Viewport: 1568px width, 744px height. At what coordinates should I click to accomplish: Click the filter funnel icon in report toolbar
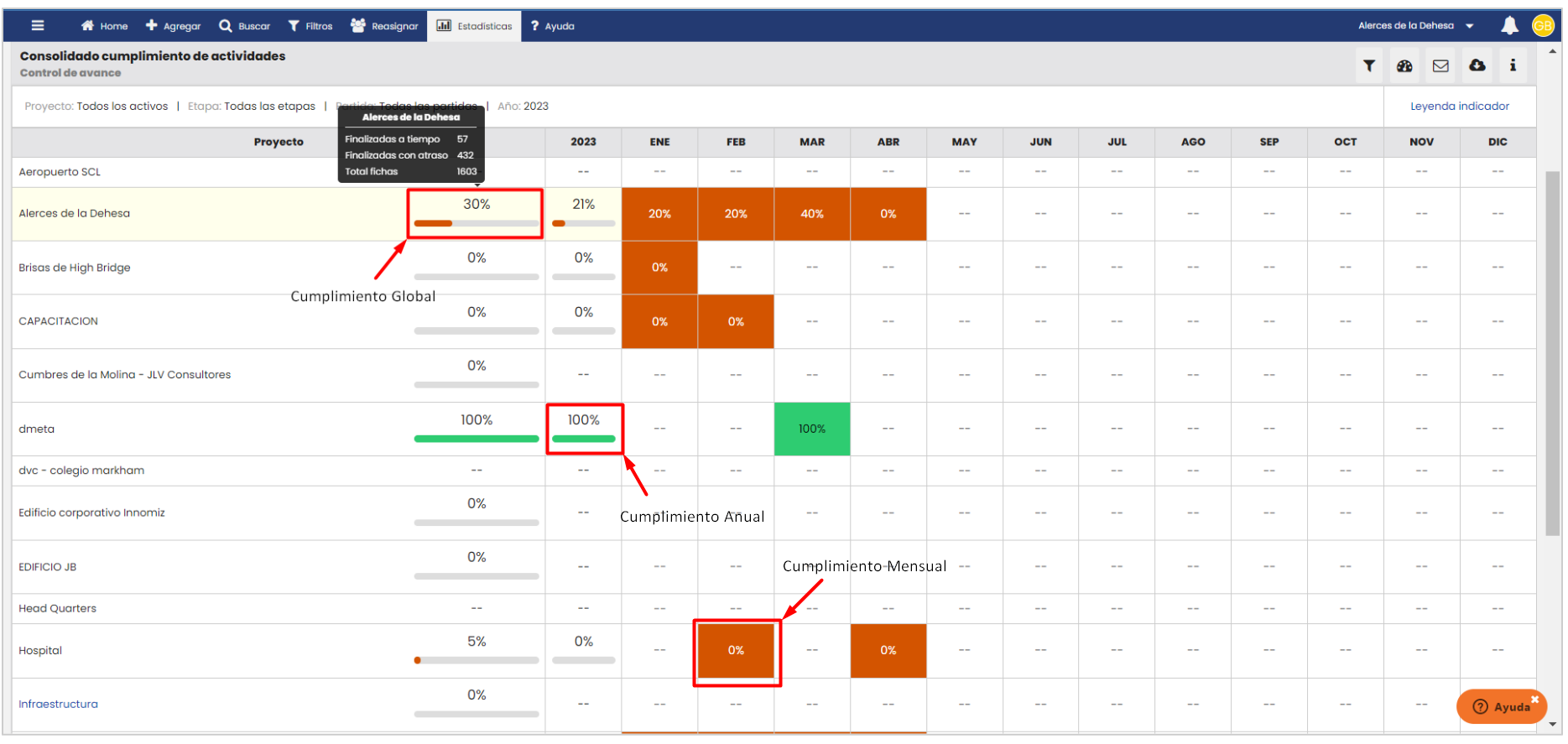[1369, 65]
